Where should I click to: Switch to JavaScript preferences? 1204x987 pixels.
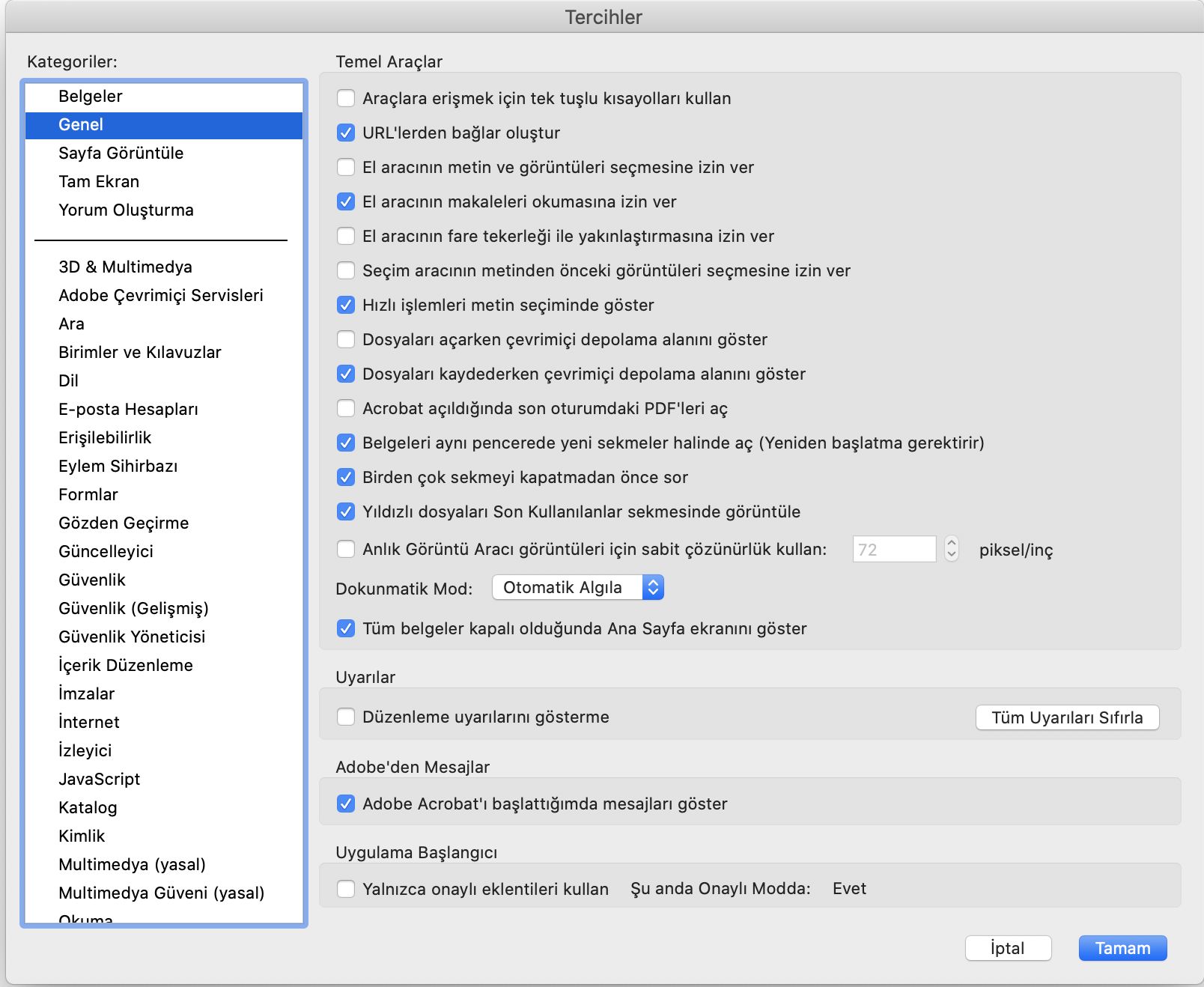pos(99,779)
